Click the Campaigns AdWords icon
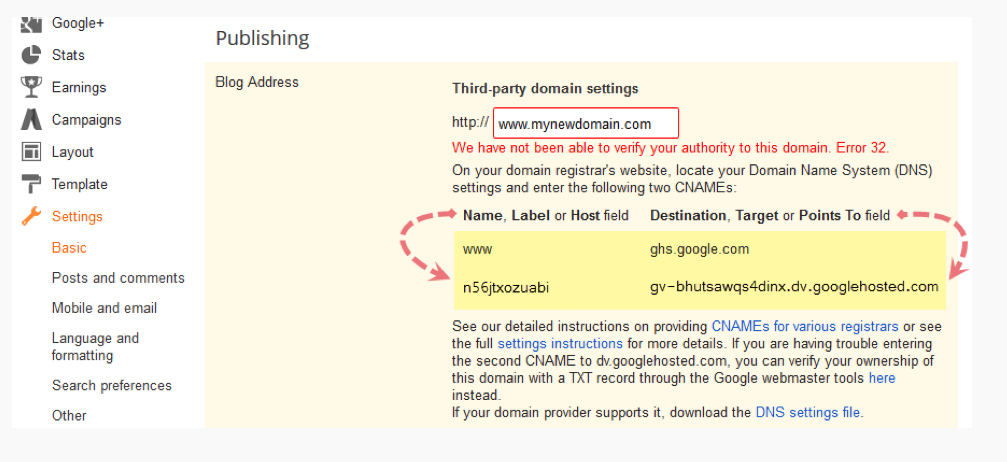1007x462 pixels. tap(31, 120)
